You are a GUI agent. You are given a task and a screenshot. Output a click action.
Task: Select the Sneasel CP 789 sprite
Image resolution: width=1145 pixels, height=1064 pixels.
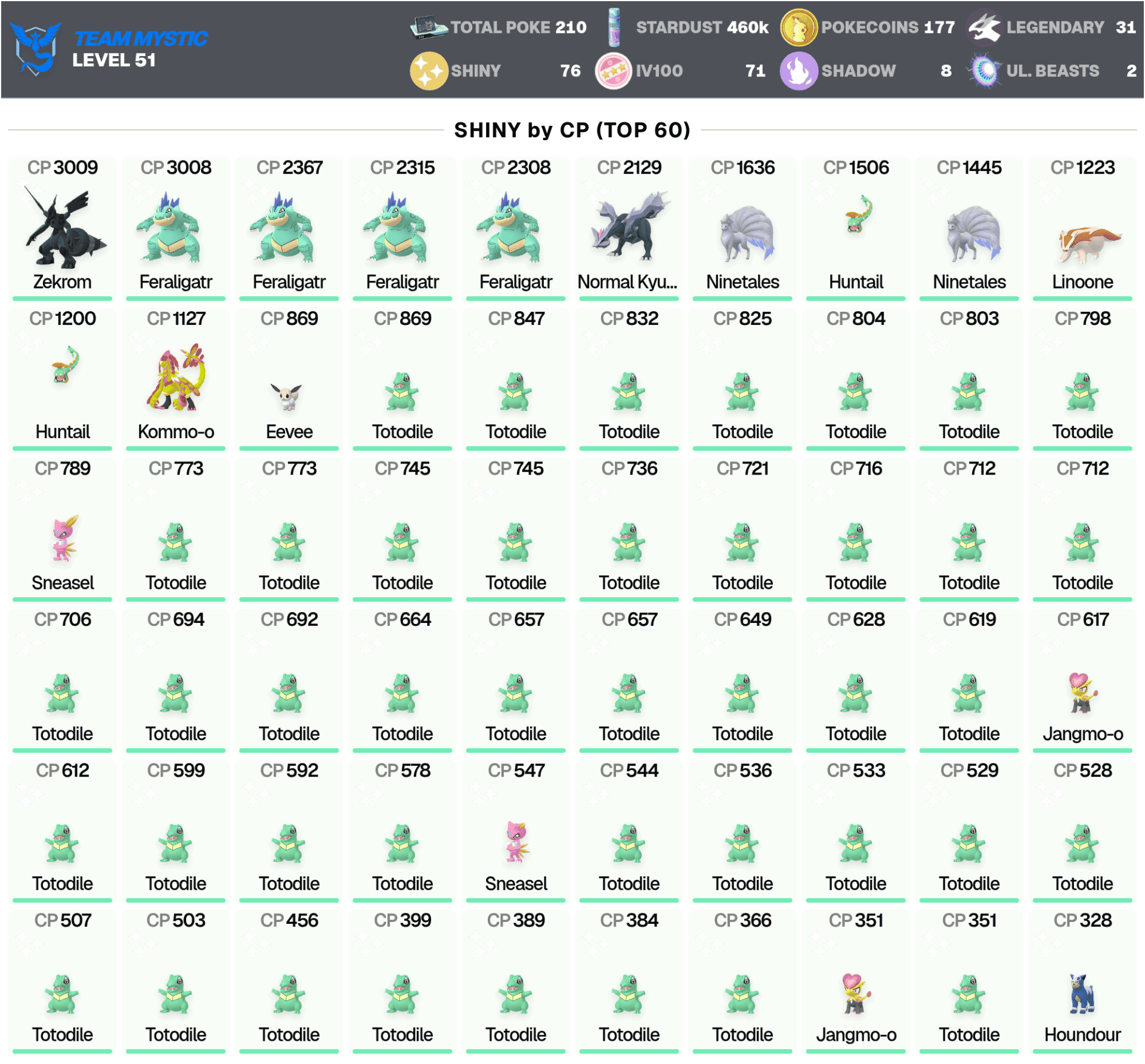pyautogui.click(x=64, y=538)
